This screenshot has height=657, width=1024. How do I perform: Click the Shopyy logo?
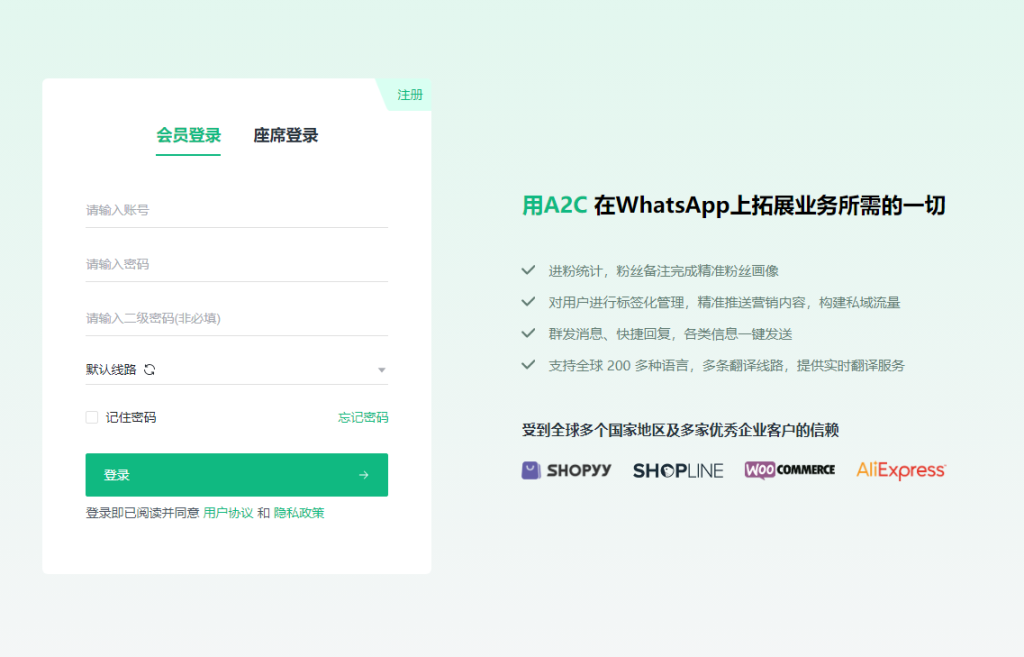point(566,470)
